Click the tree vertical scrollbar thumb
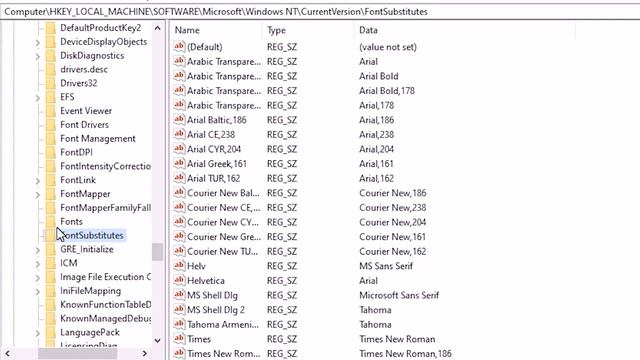 coord(157,252)
